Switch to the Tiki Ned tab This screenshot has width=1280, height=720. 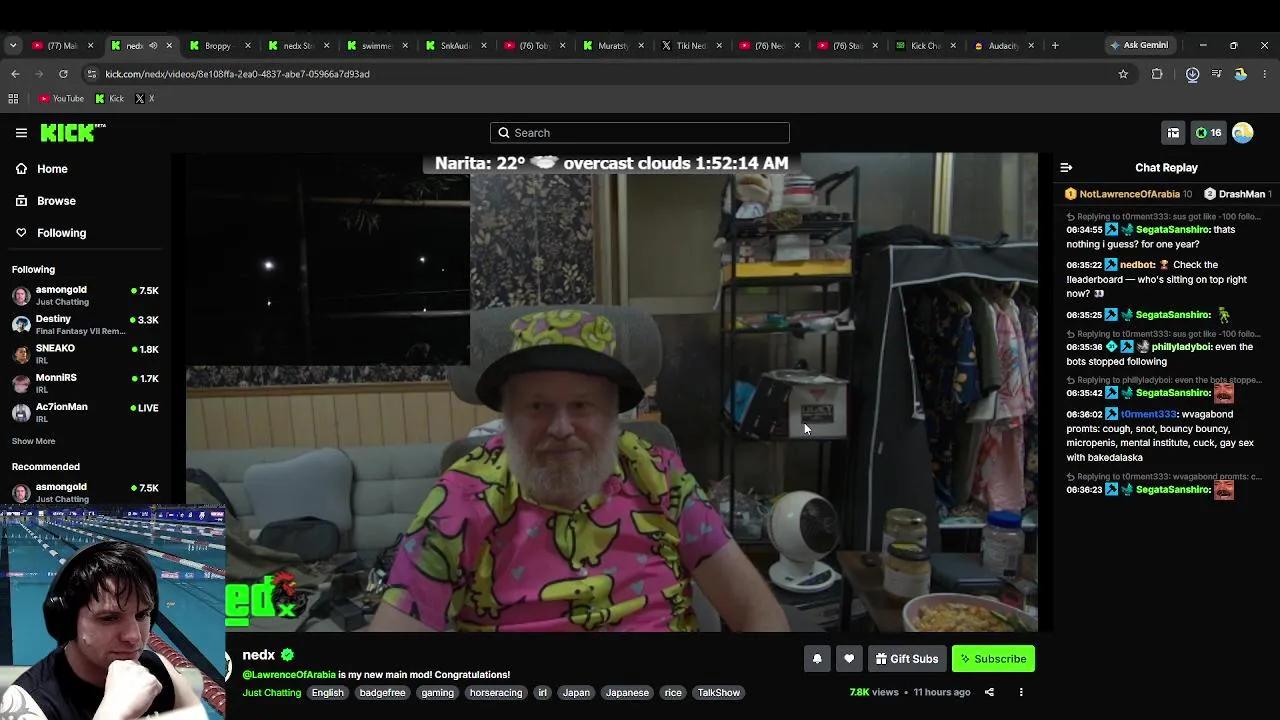click(690, 45)
